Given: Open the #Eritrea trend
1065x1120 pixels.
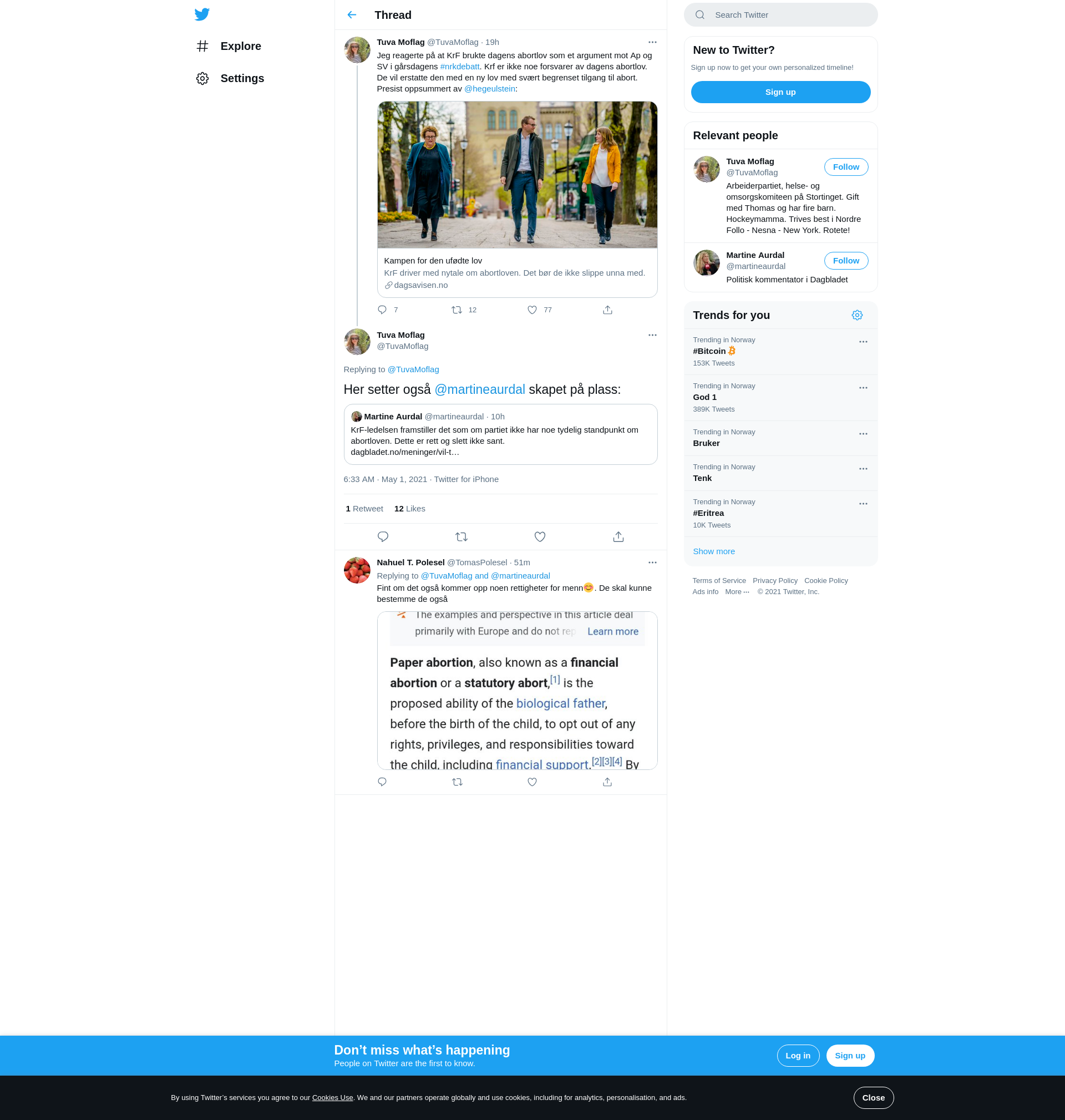Looking at the screenshot, I should [x=780, y=514].
